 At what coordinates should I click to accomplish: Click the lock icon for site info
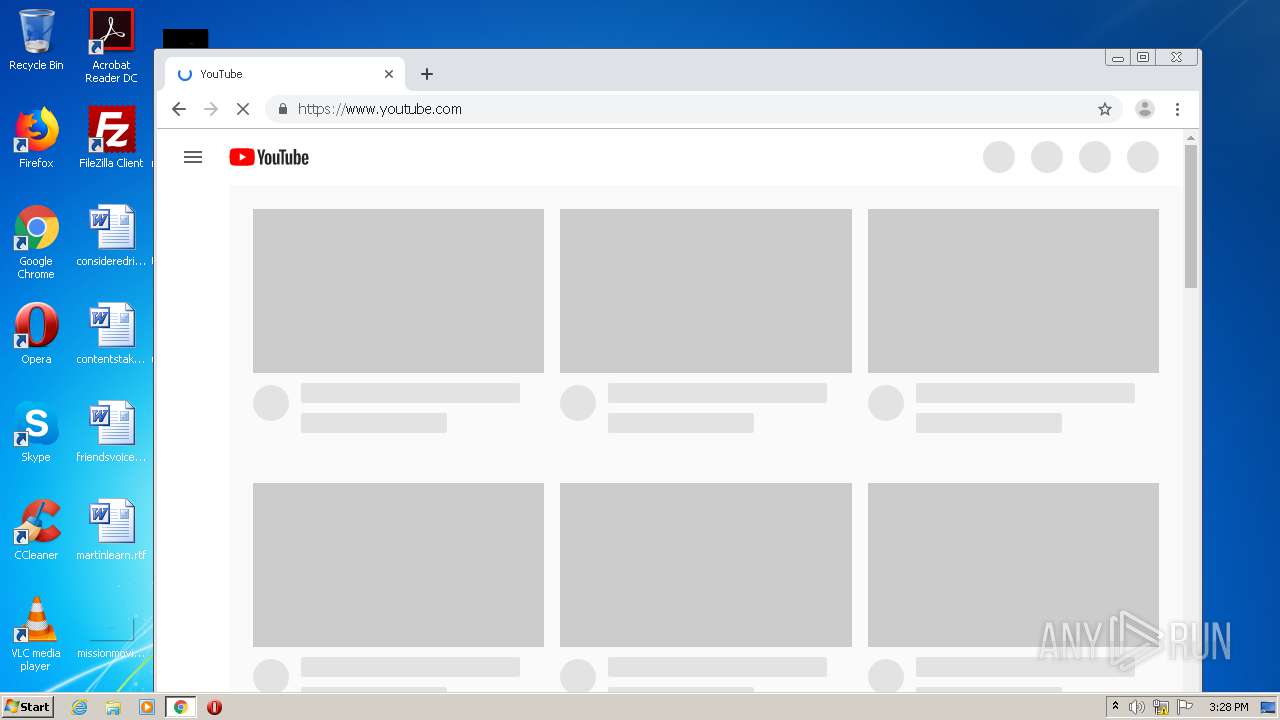click(x=283, y=109)
